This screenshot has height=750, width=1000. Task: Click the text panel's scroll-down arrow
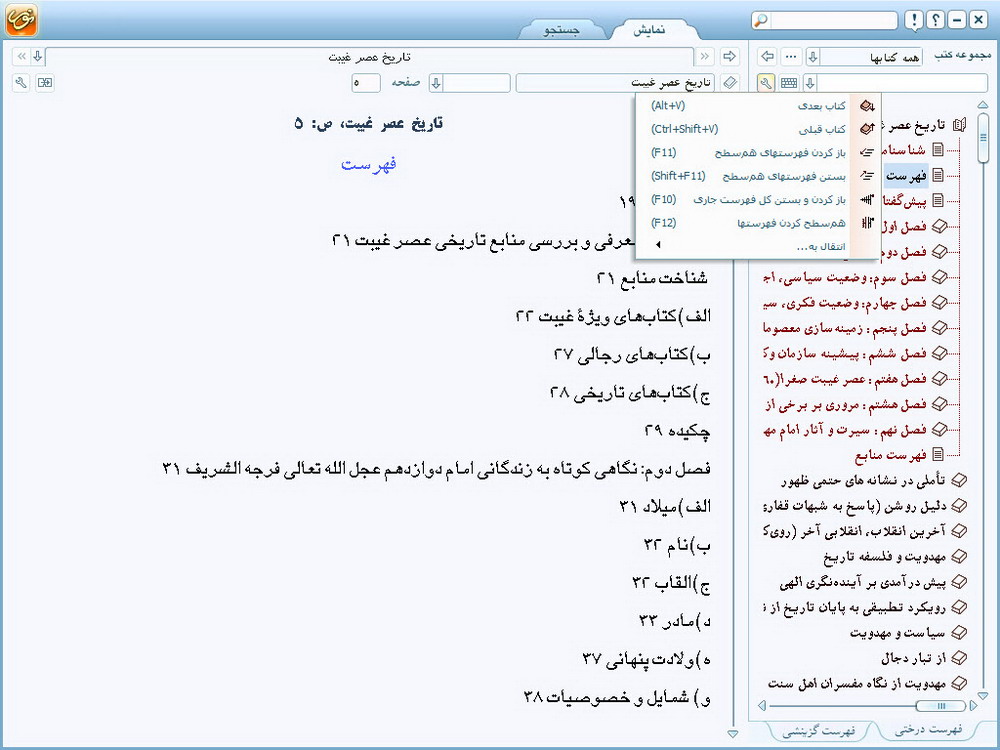[x=732, y=734]
